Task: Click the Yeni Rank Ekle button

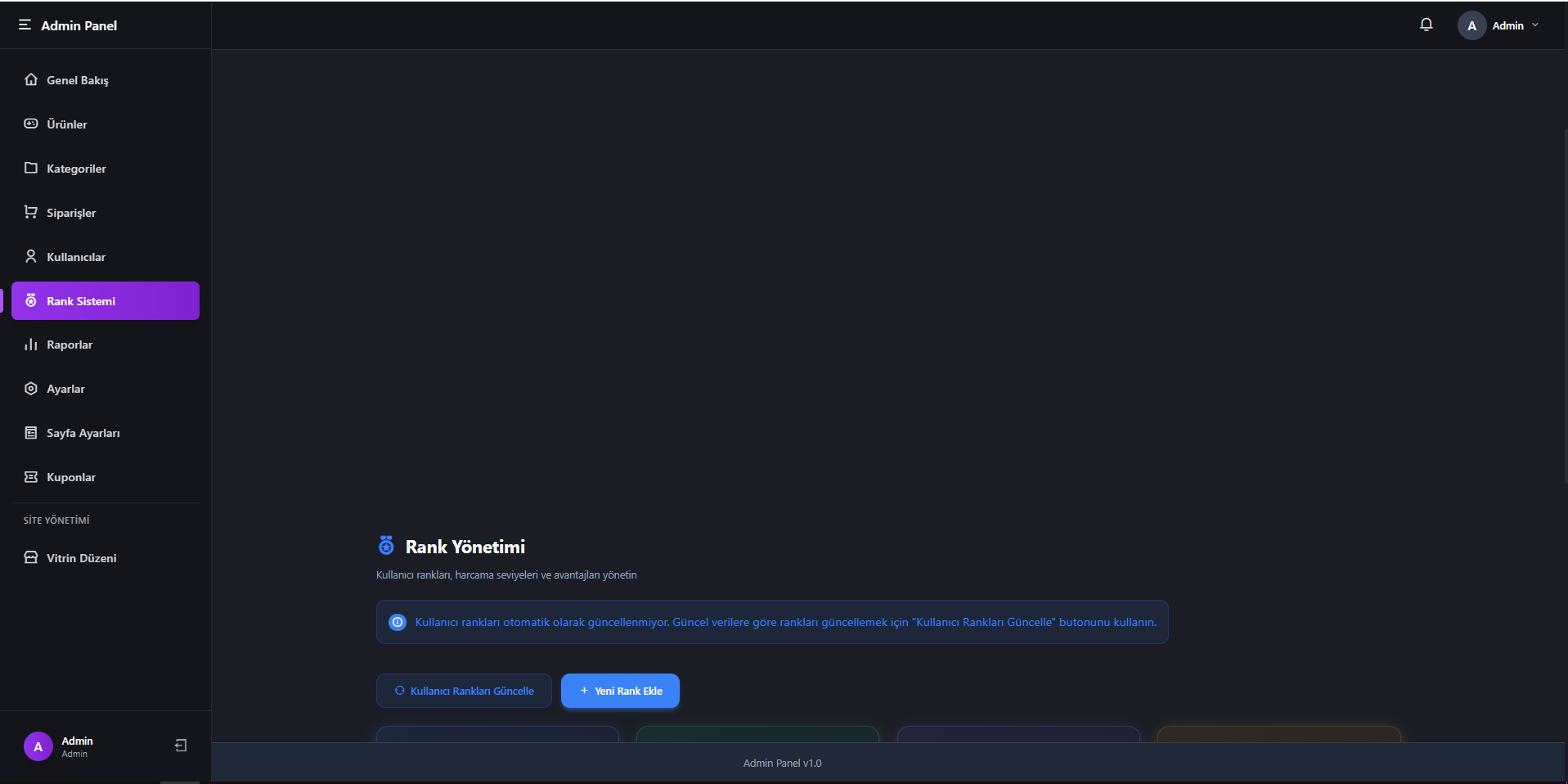Action: coord(620,691)
